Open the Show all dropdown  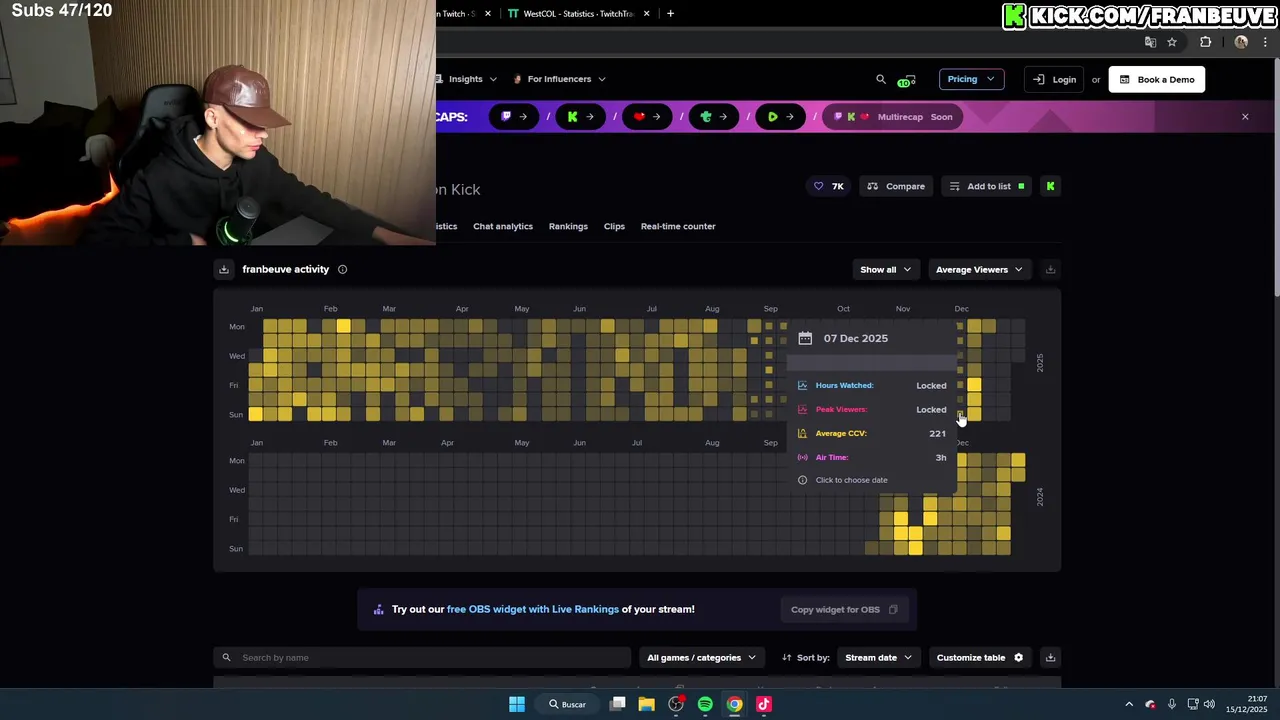click(886, 269)
